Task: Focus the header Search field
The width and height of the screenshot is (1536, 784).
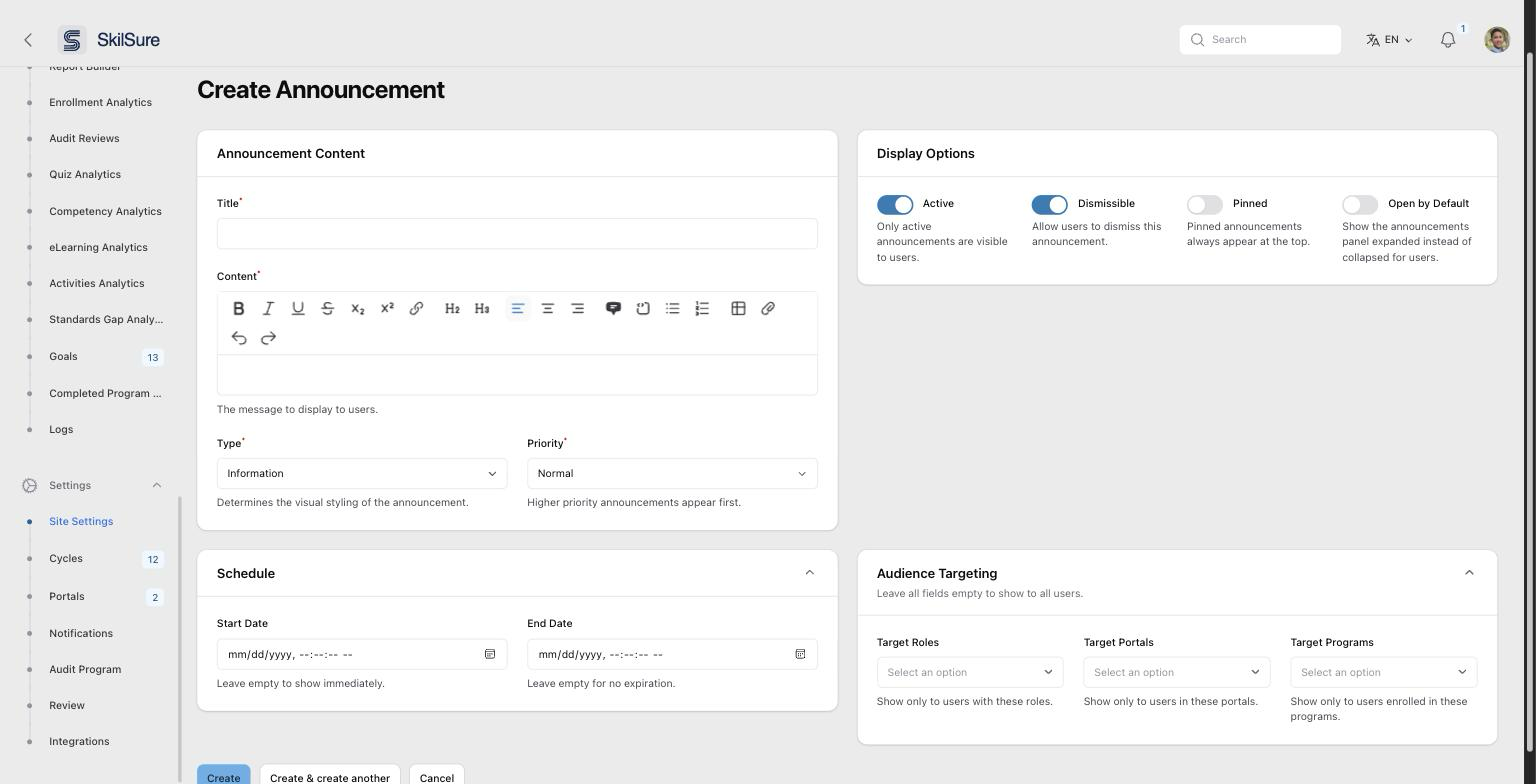Action: pyautogui.click(x=1260, y=40)
